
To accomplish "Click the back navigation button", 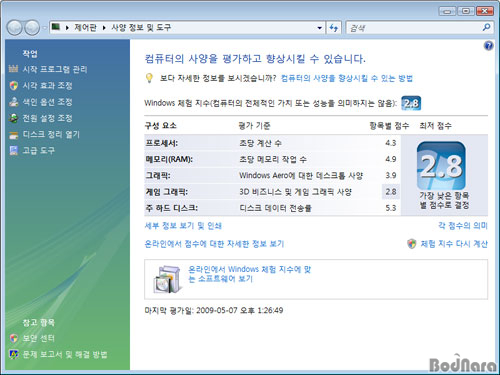I will coord(15,28).
